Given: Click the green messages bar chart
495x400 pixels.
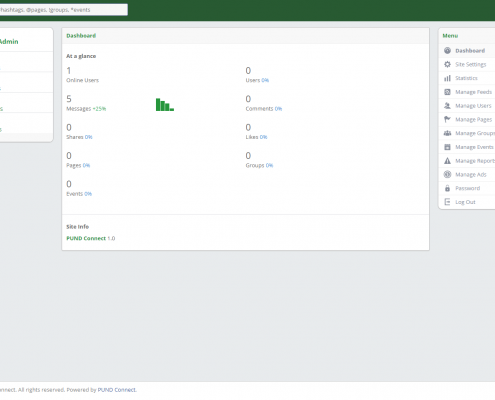Looking at the screenshot, I should 165,104.
